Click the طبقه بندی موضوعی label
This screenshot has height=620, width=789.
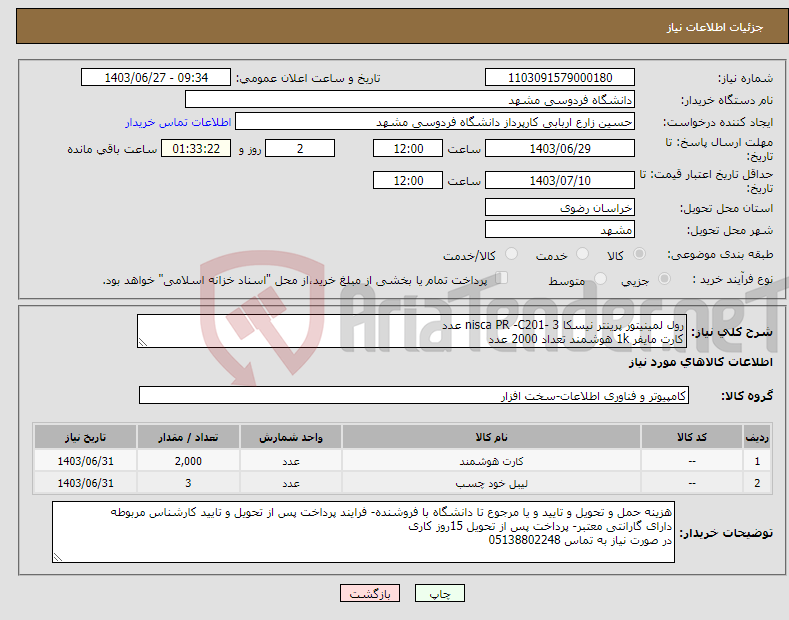pos(720,255)
